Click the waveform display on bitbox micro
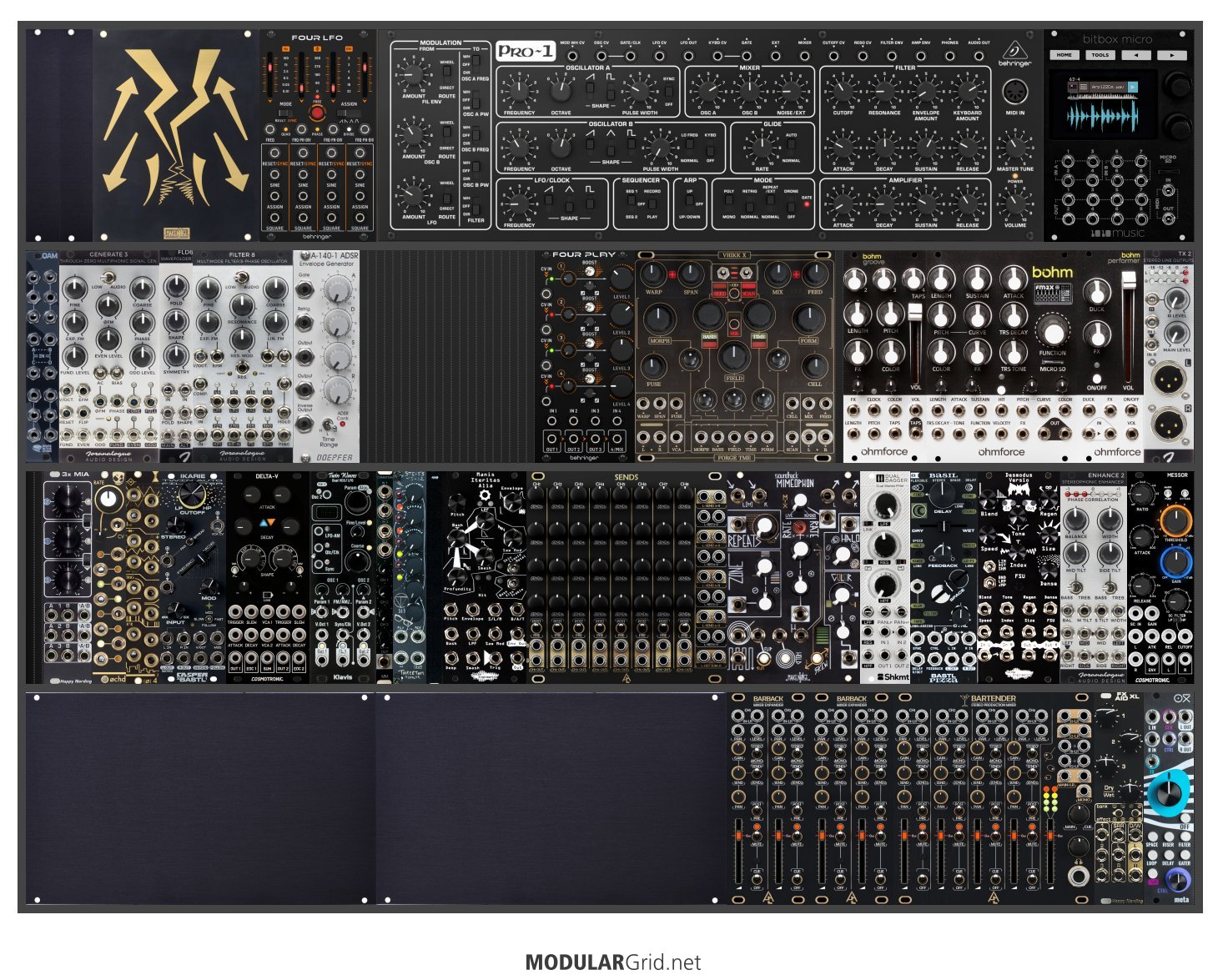 click(1101, 114)
